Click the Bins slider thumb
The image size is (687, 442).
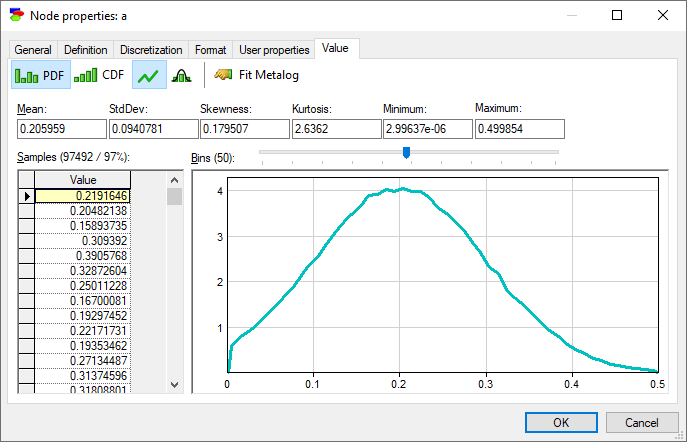pyautogui.click(x=406, y=152)
